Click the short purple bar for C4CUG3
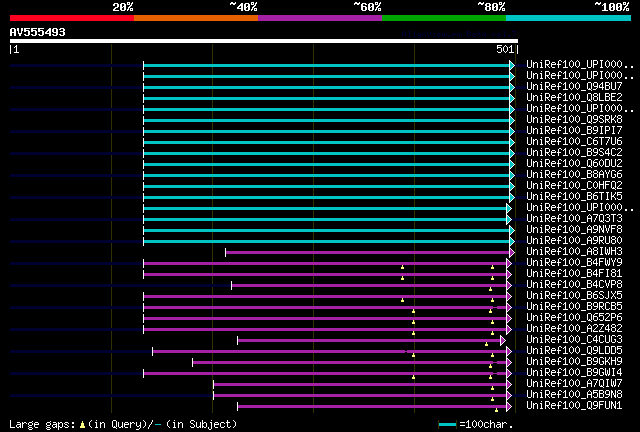This screenshot has height=432, width=640. tap(369, 341)
